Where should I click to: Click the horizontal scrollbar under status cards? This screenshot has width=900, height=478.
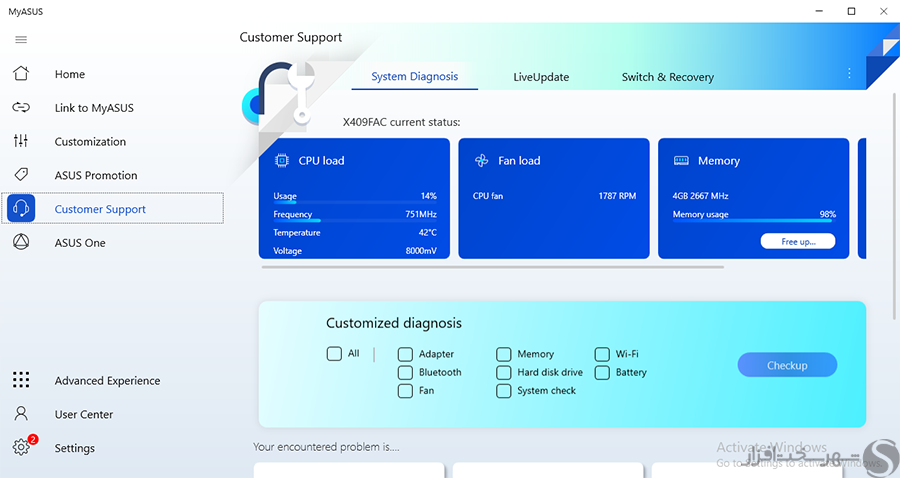(492, 267)
